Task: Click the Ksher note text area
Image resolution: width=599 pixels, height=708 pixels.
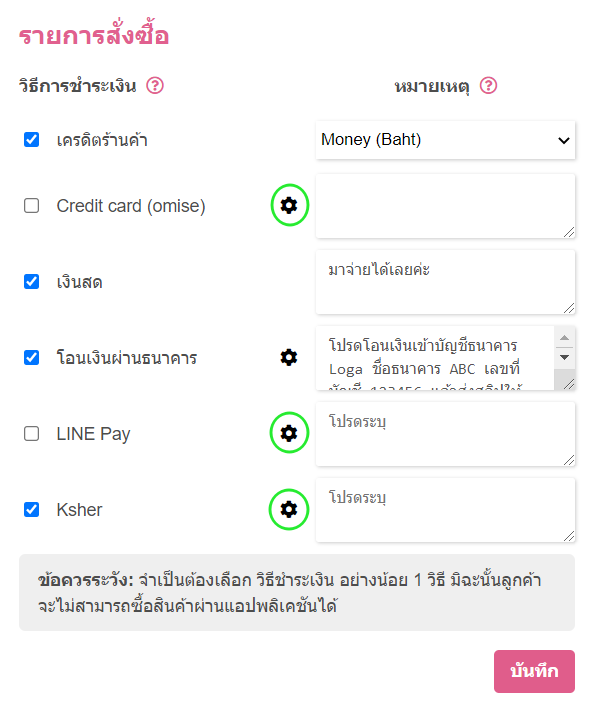Action: pos(445,510)
